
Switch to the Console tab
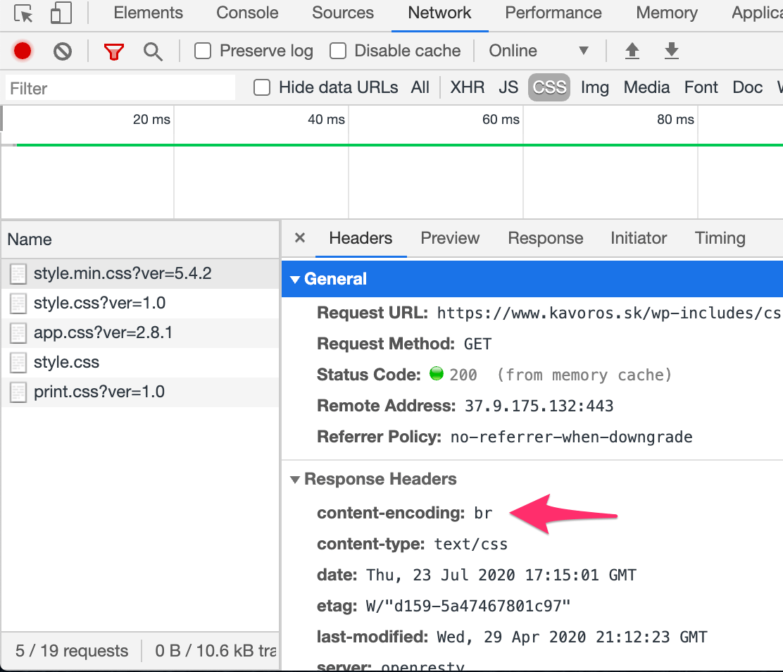click(247, 13)
